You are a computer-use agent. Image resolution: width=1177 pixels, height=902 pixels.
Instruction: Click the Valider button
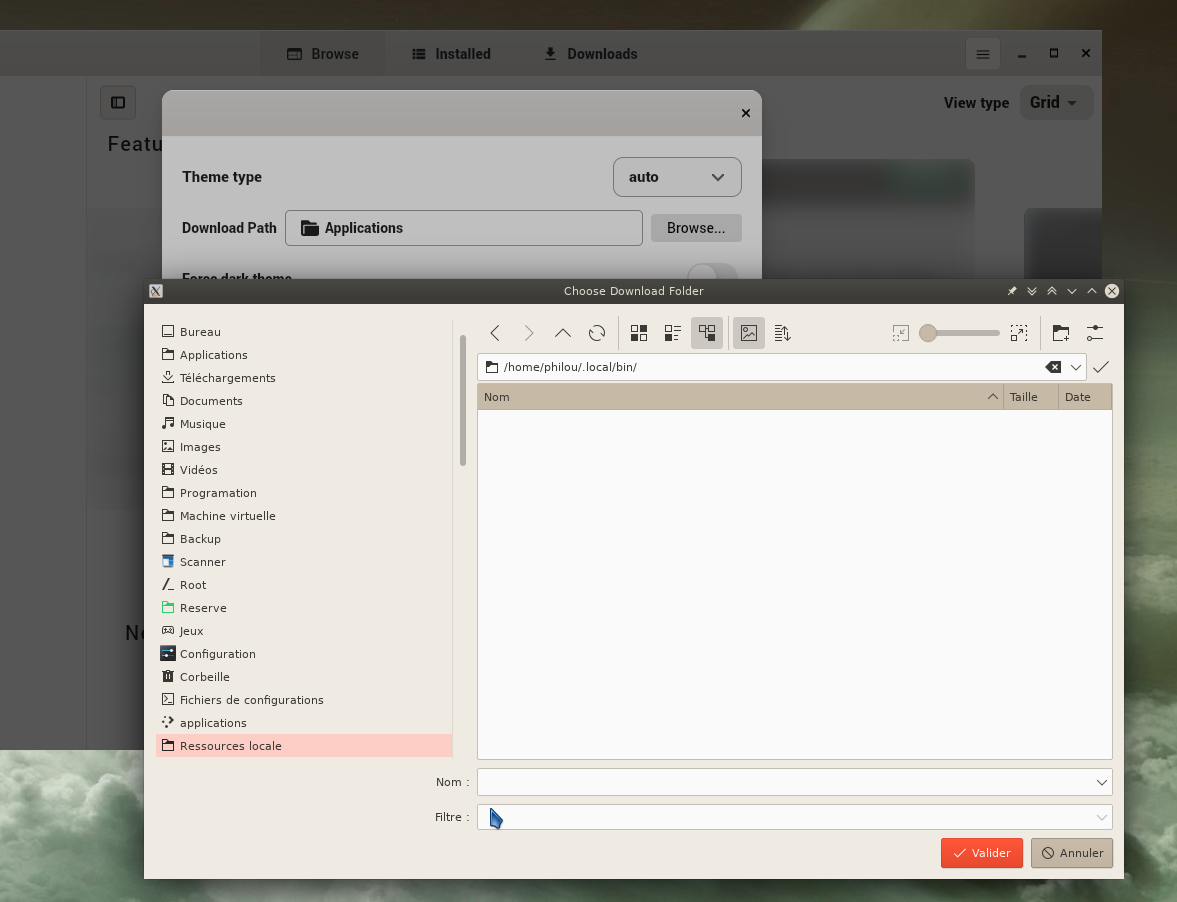coord(981,853)
